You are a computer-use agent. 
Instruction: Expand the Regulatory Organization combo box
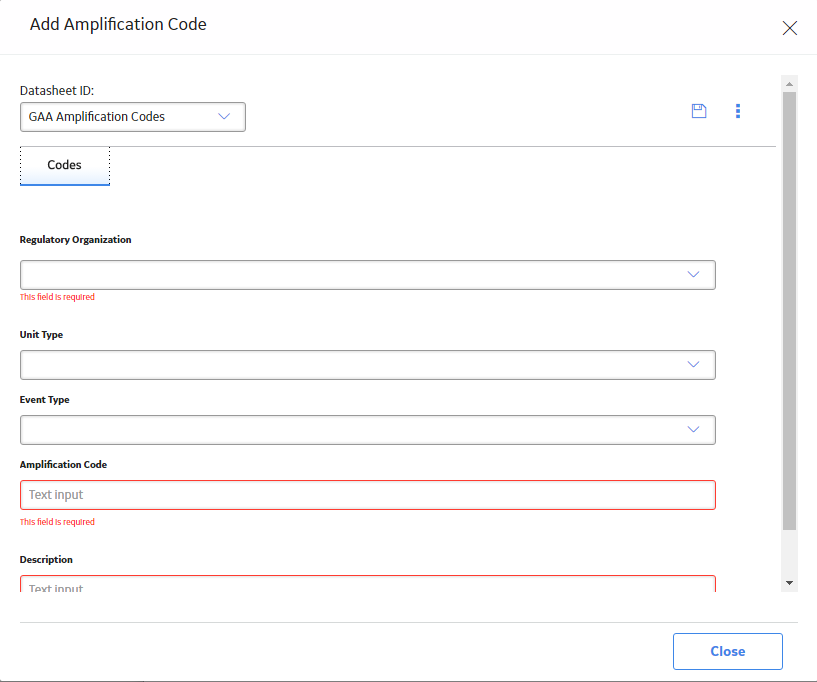368,275
